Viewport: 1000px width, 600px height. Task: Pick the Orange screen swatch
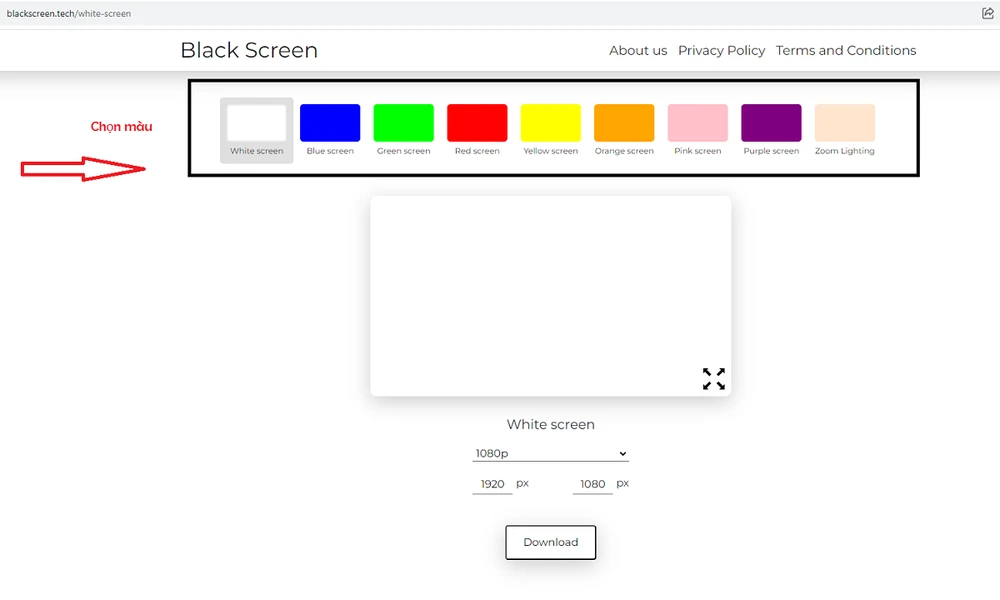point(624,130)
